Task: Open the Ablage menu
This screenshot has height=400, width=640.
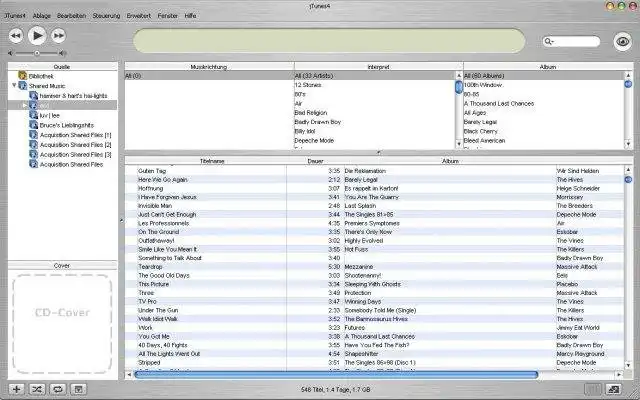Action: [x=42, y=16]
